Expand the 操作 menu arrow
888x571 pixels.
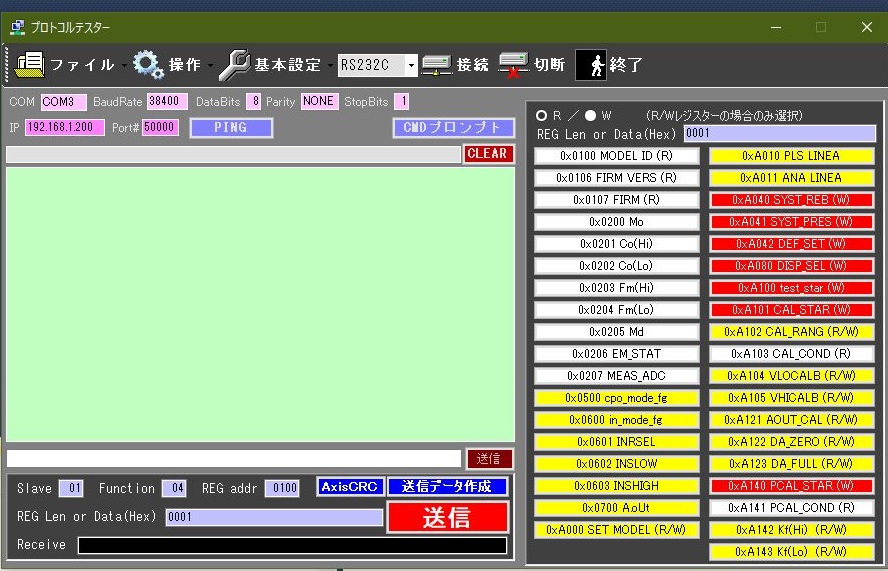pyautogui.click(x=210, y=66)
